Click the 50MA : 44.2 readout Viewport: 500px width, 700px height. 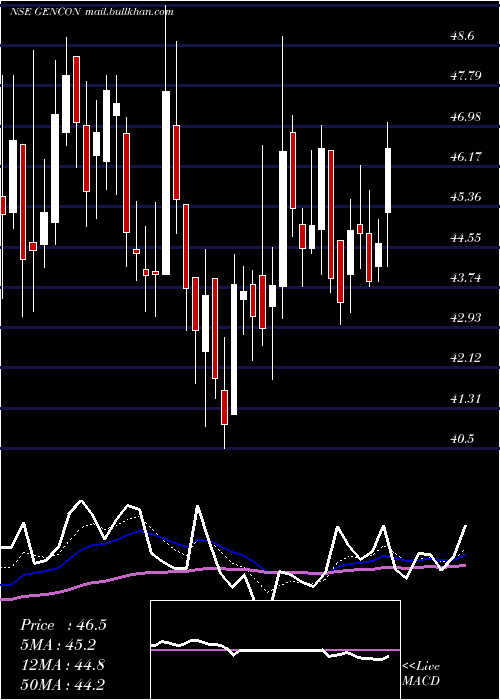(62, 684)
